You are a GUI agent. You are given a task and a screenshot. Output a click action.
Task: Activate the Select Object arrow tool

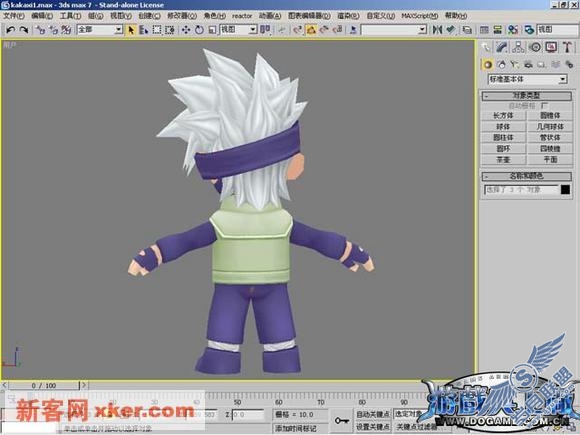tap(131, 30)
